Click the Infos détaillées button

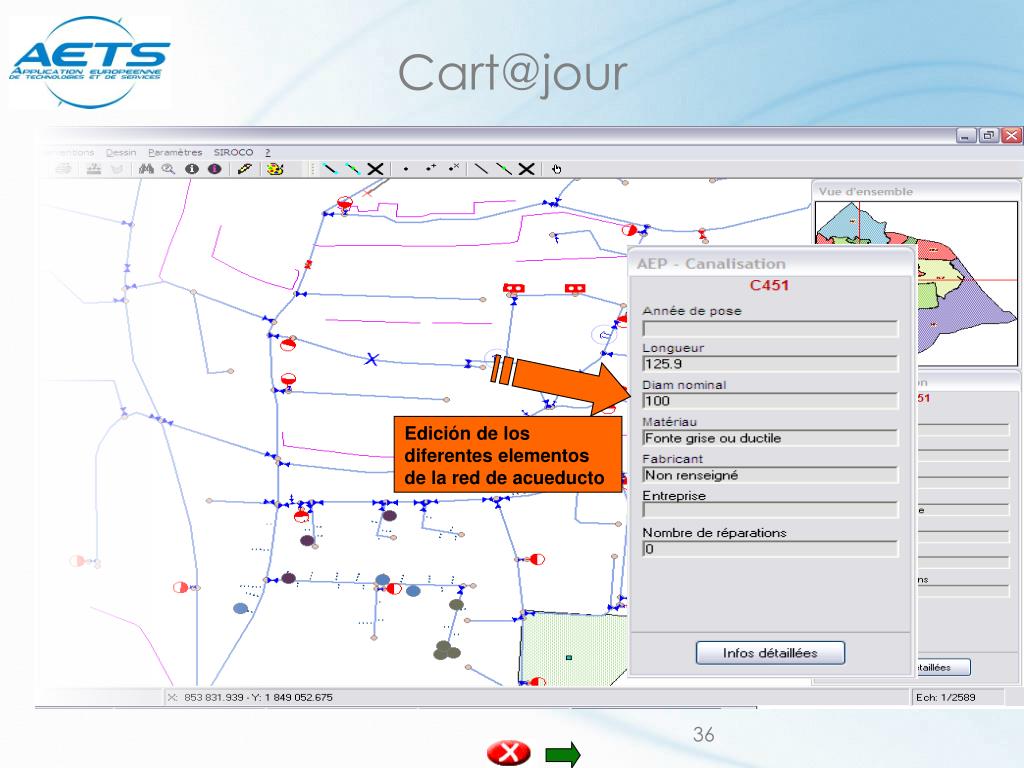[x=770, y=653]
